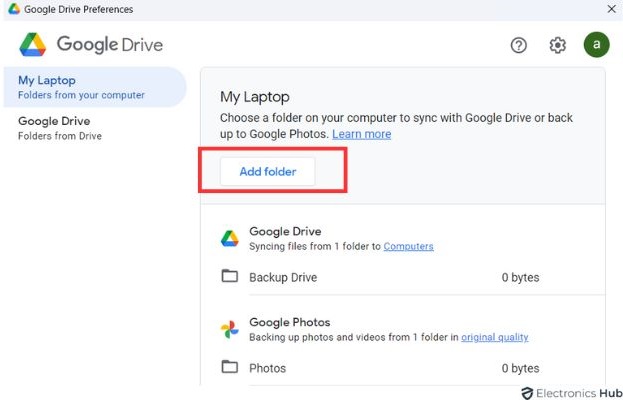The width and height of the screenshot is (623, 400).
Task: Click the Google Photos section title
Action: 290,322
